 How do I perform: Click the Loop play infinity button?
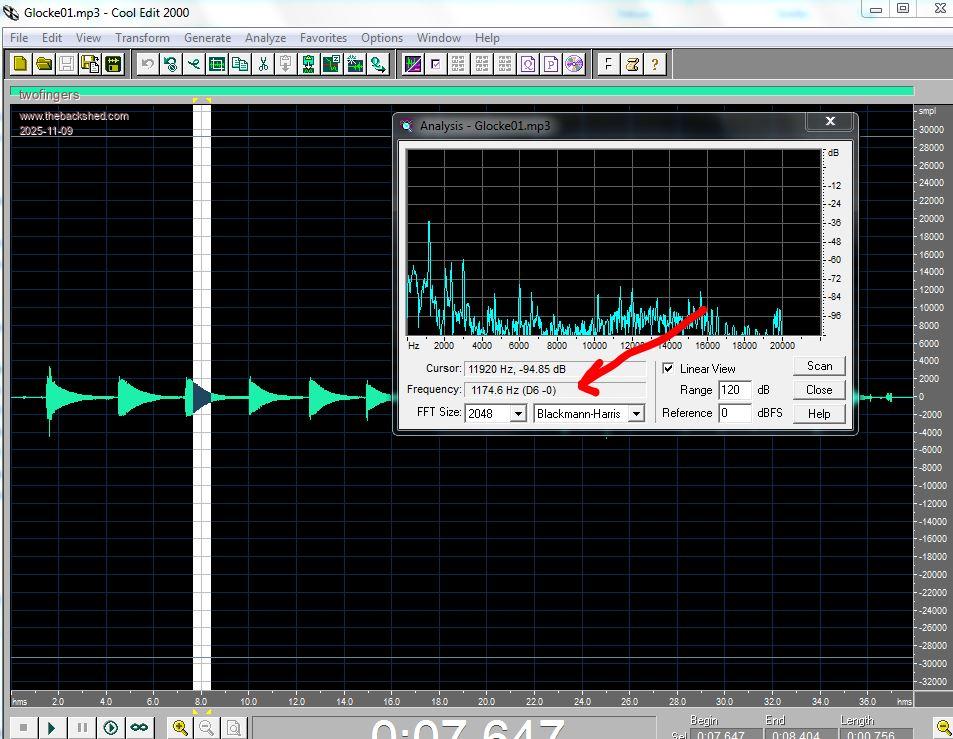[139, 728]
